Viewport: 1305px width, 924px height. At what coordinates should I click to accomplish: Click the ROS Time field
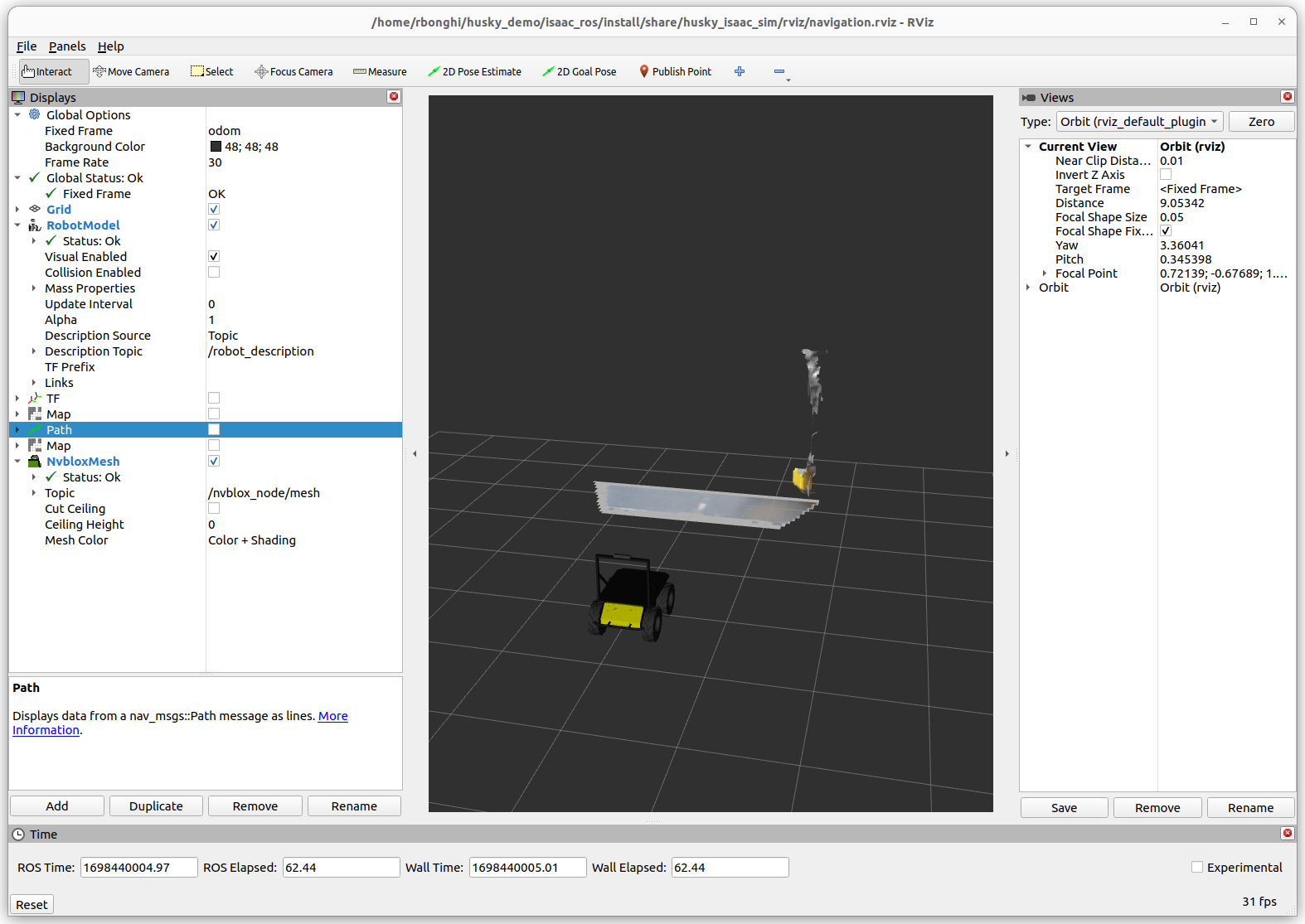pos(139,868)
